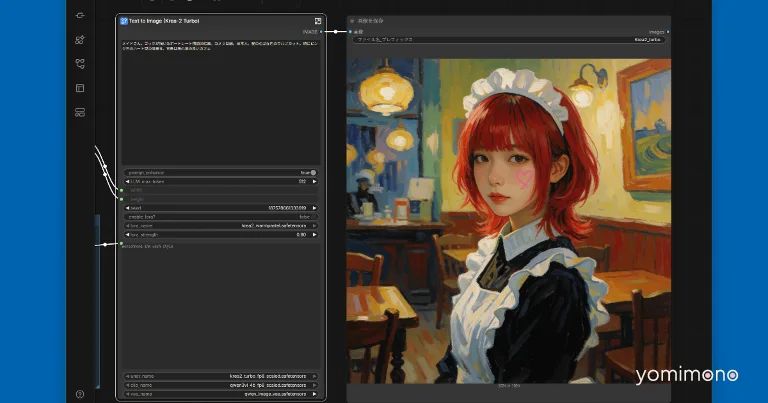The height and width of the screenshot is (403, 768).
Task: Click the blue subgraph icon in the Text to Image title
Action: coord(124,21)
